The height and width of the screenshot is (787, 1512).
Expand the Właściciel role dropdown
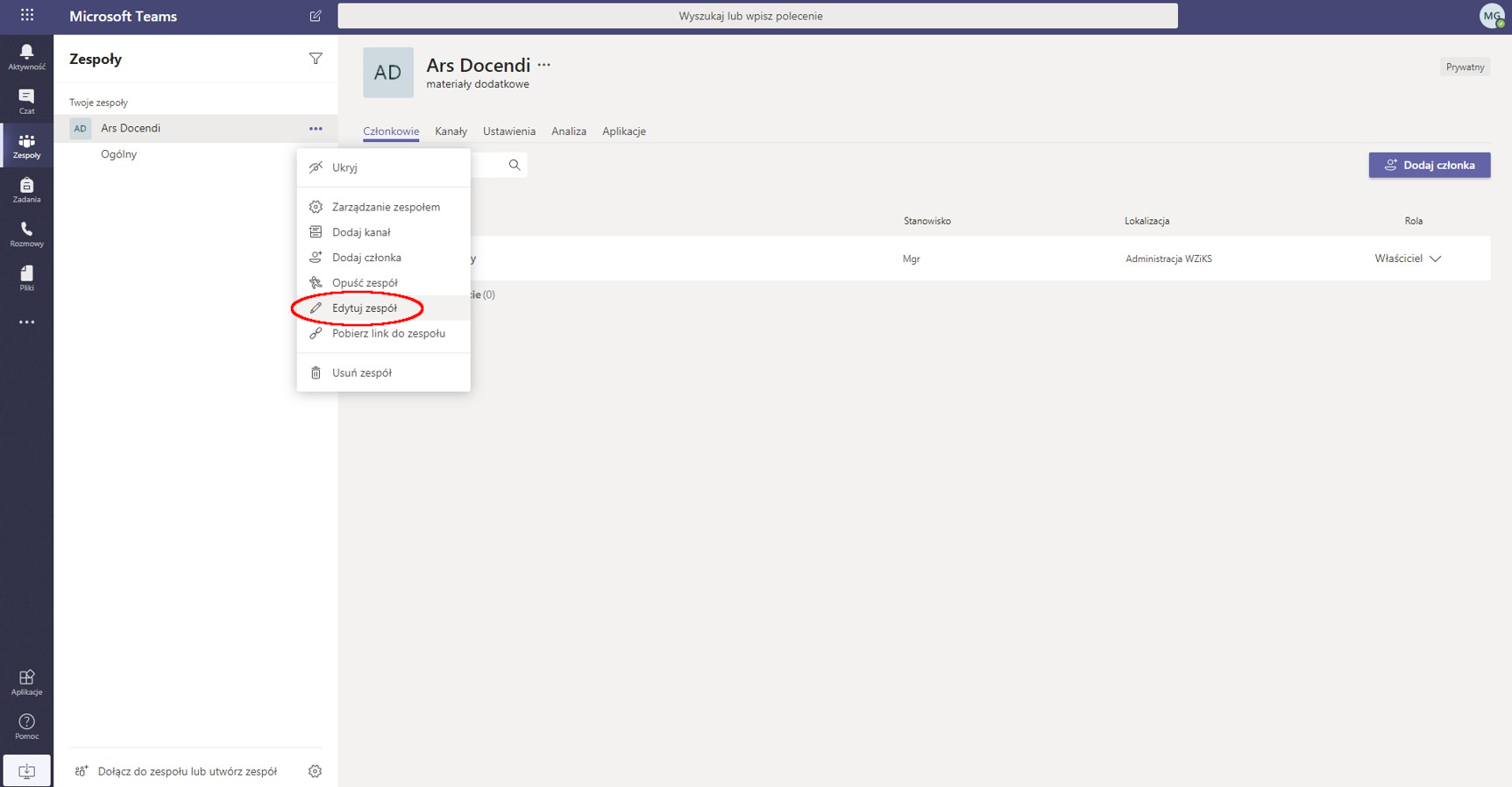pos(1408,259)
